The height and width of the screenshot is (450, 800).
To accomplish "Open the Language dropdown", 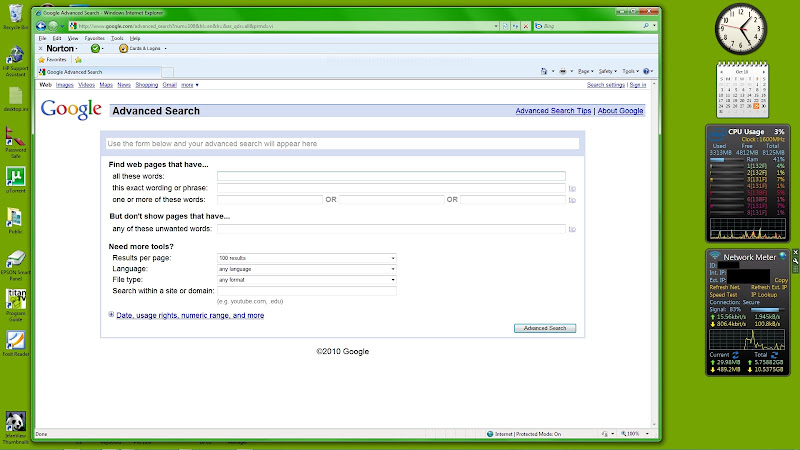I will coord(307,269).
